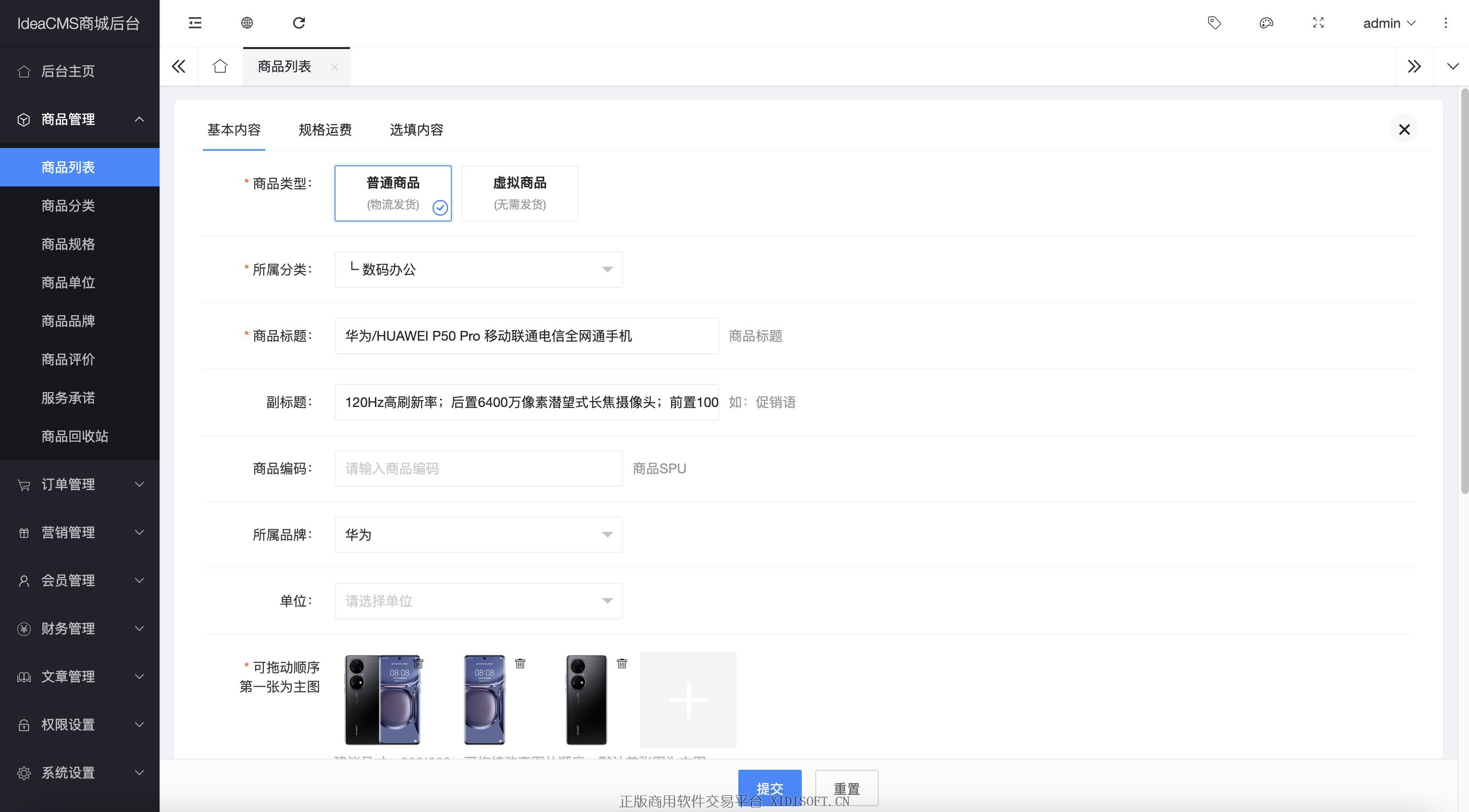Collapse the 商品管理 menu chevron
Viewport: 1469px width, 812px height.
(x=139, y=119)
